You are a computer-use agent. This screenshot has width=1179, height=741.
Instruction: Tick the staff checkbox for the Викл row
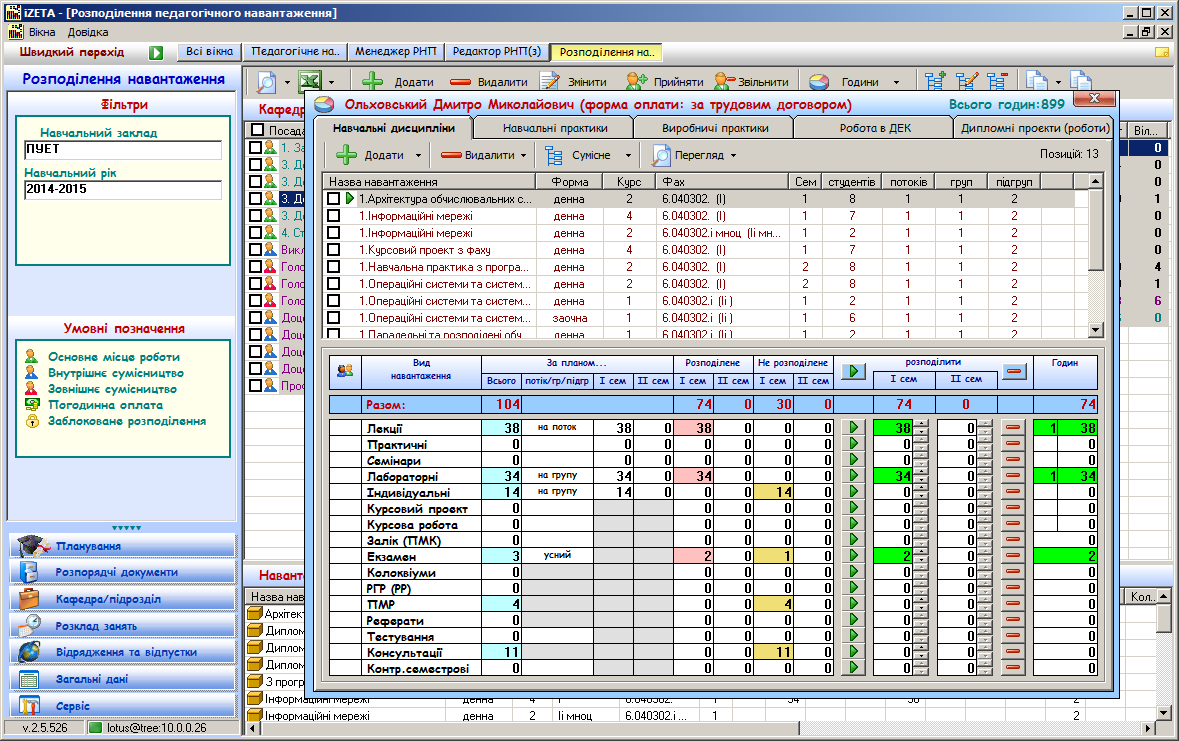click(x=256, y=249)
